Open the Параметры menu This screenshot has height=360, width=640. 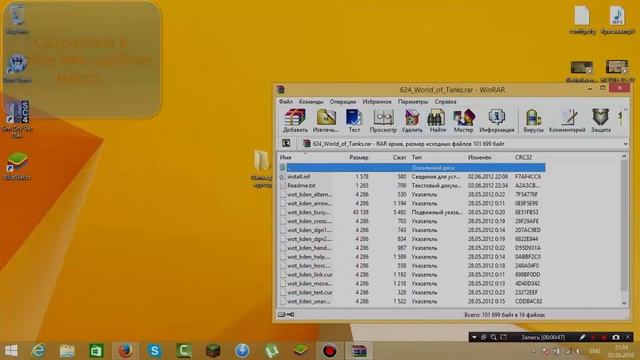tap(413, 101)
